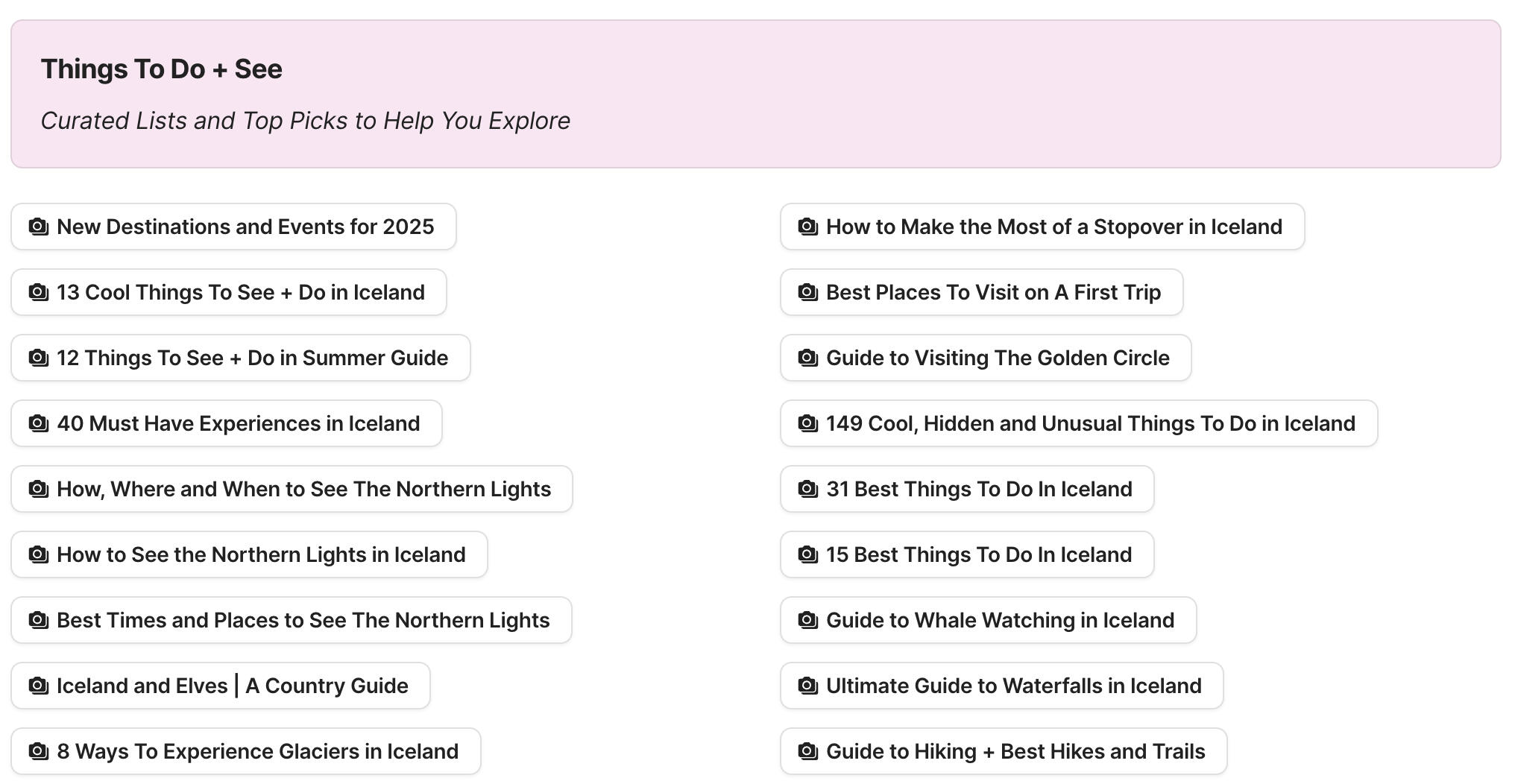1515x784 pixels.
Task: Click the camera icon for 149 Cool Hidden Things
Action: click(807, 423)
